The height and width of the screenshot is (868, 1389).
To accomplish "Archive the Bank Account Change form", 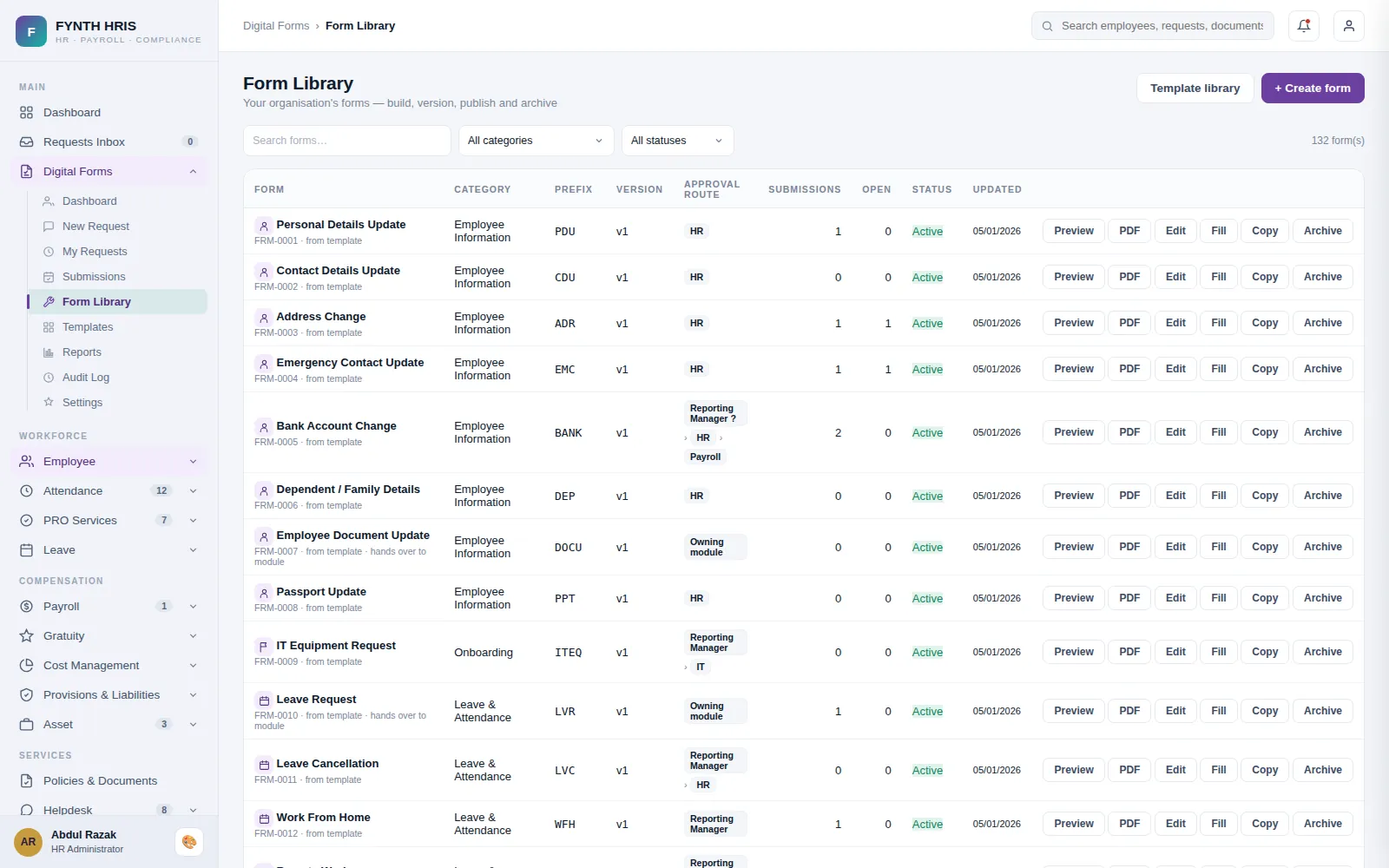I will tap(1322, 432).
